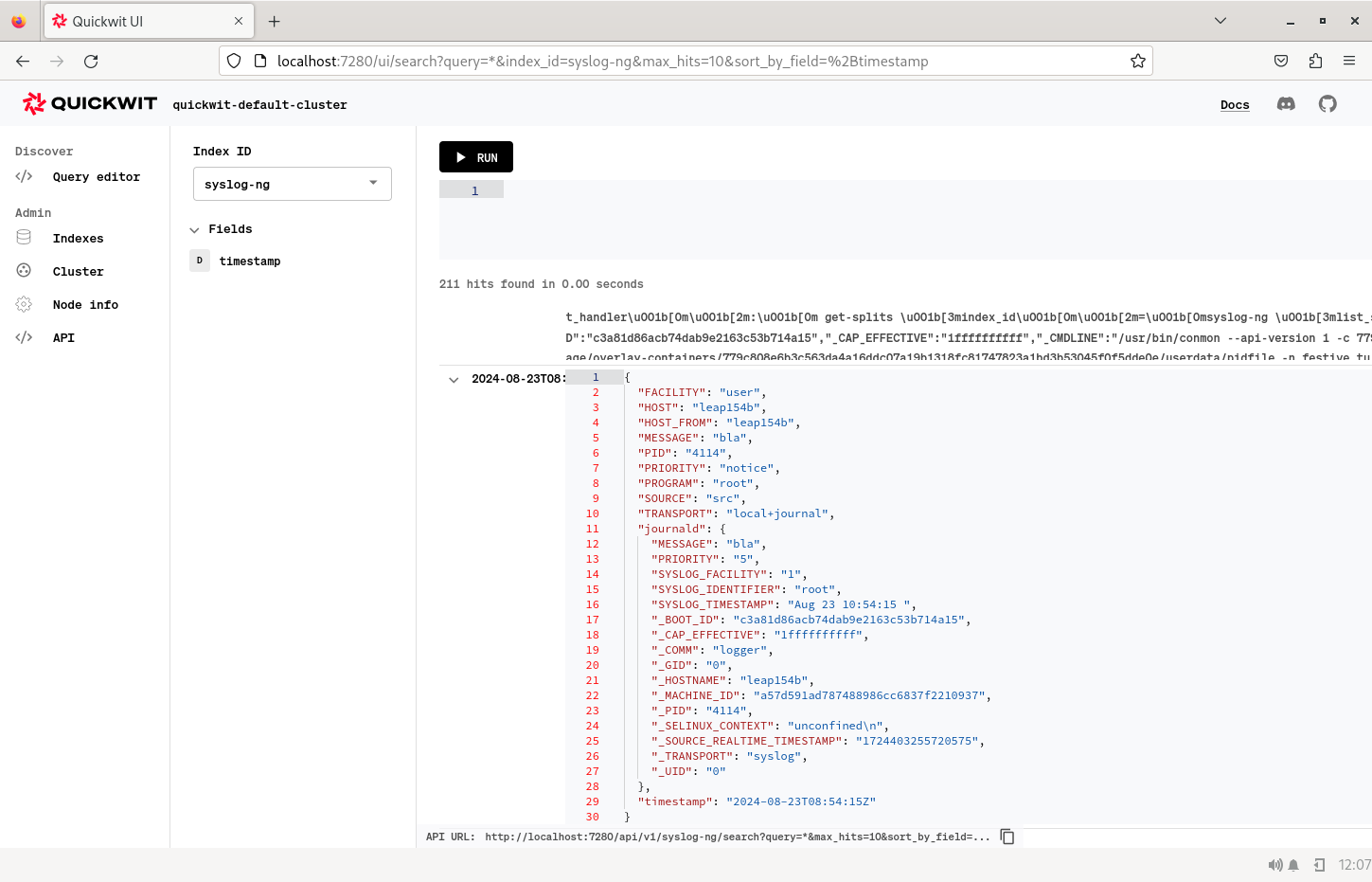Open Cluster page via cluster icon

tap(24, 271)
